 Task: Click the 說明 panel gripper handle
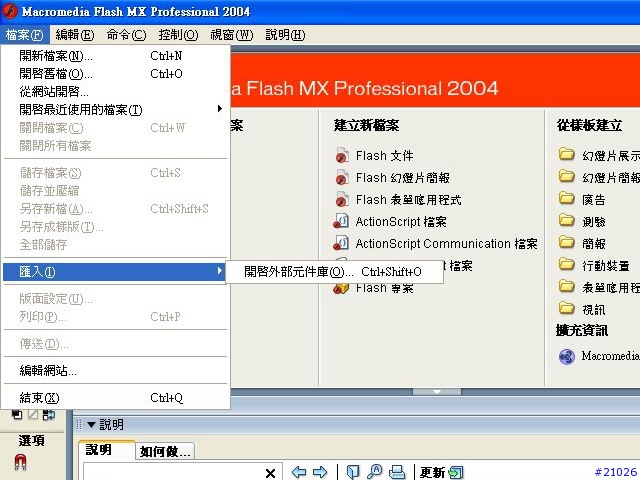point(79,425)
